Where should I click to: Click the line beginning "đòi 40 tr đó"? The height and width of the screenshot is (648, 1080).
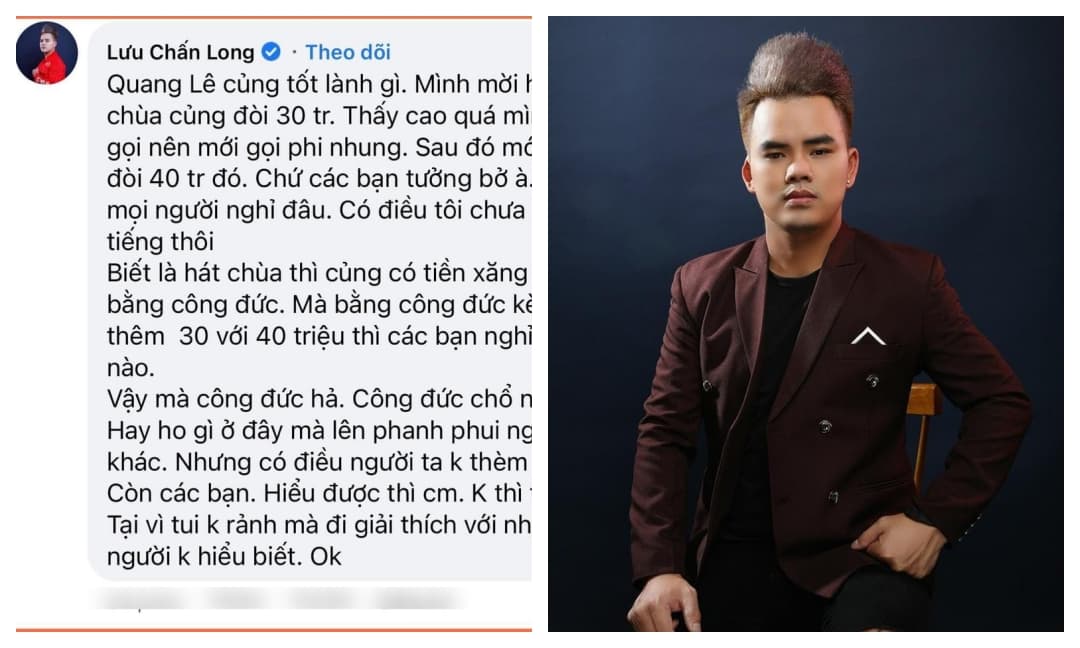tap(319, 179)
